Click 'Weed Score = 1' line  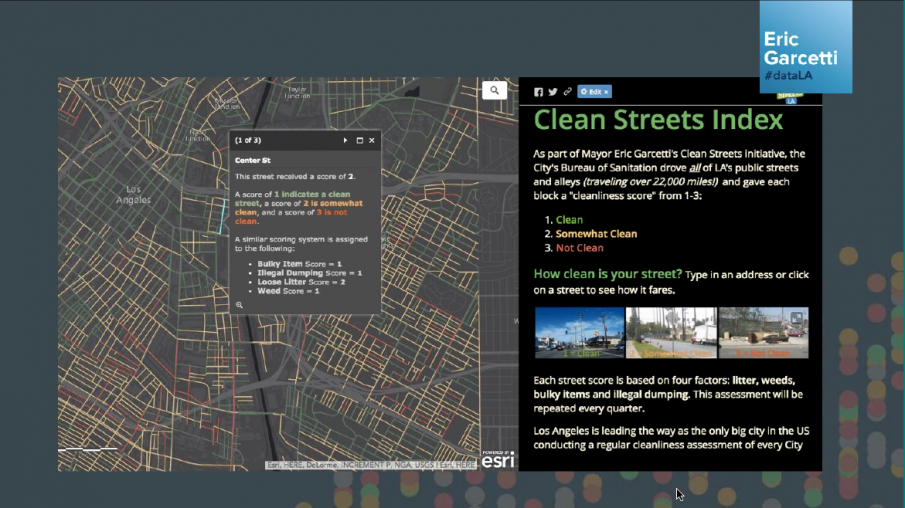coord(288,291)
